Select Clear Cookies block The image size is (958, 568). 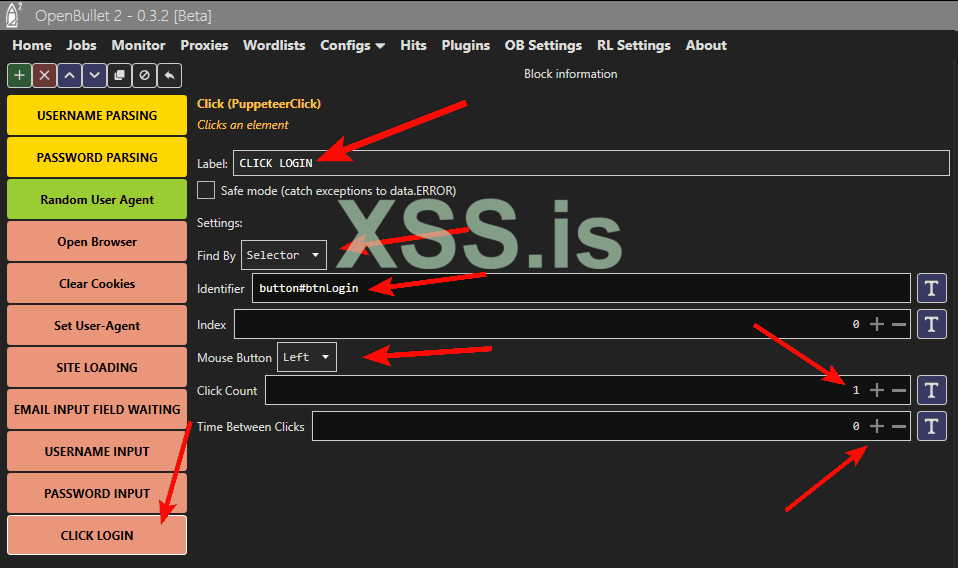pyautogui.click(x=97, y=283)
